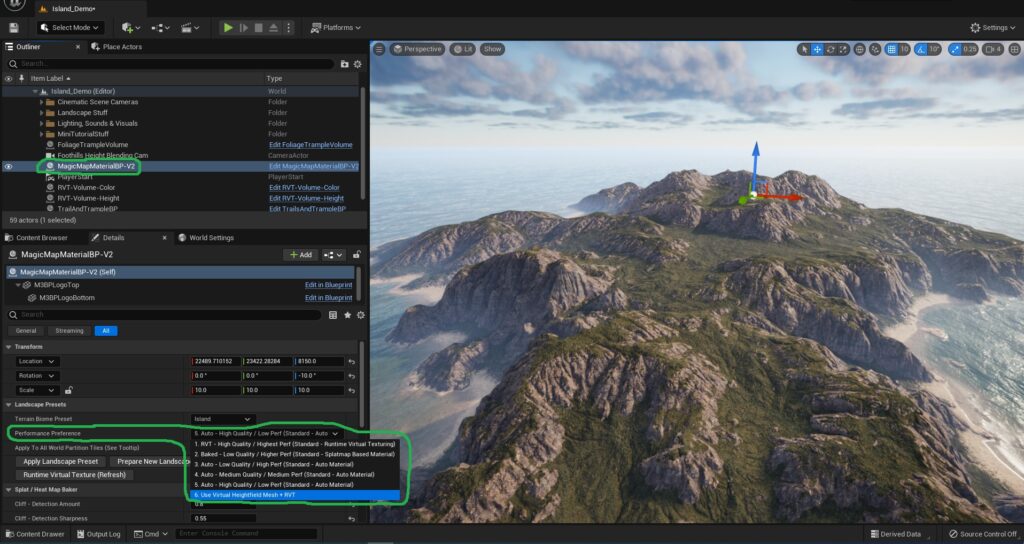
Task: Save the current level with the floppy icon
Action: point(14,27)
